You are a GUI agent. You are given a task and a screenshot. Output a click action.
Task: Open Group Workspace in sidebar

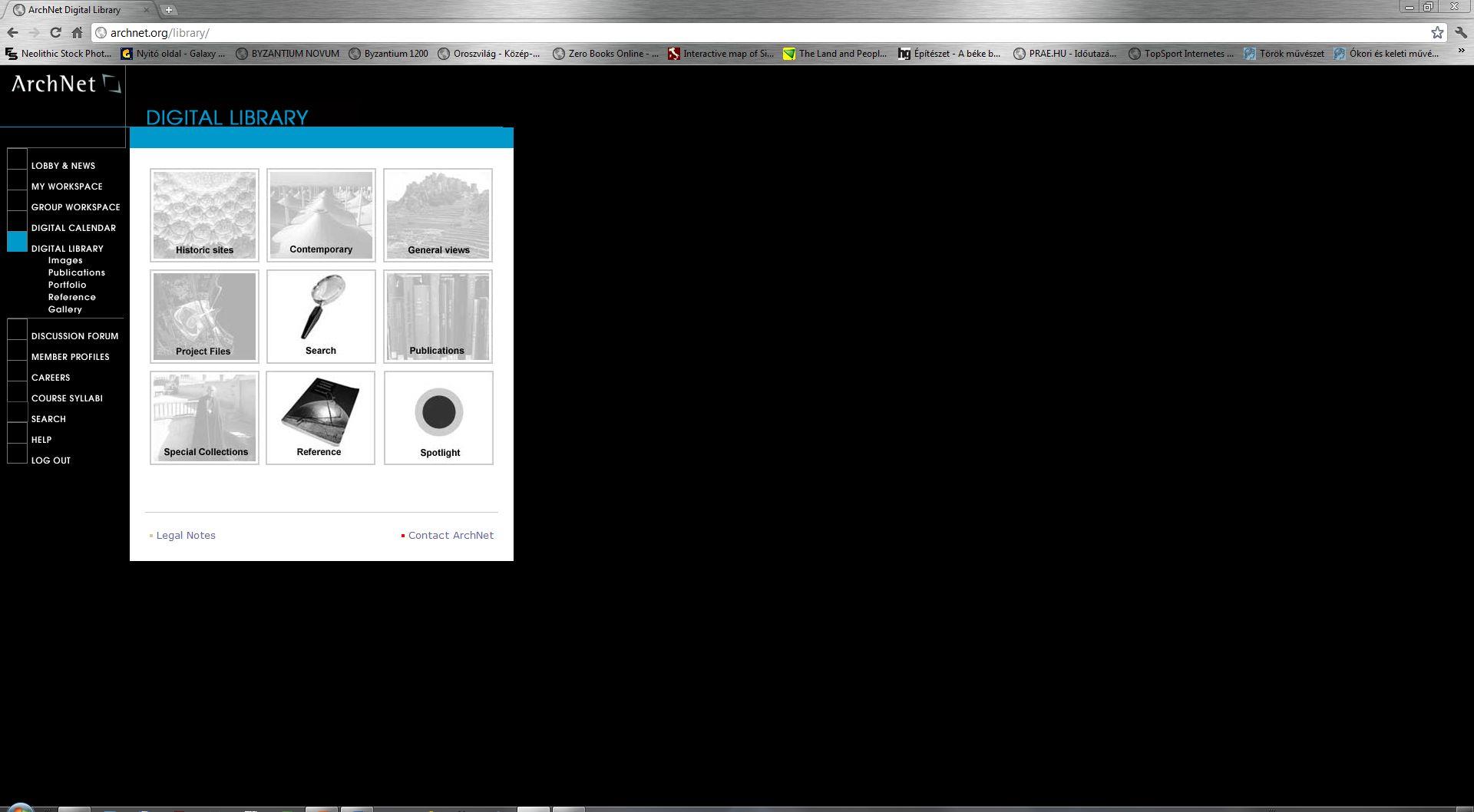(75, 207)
